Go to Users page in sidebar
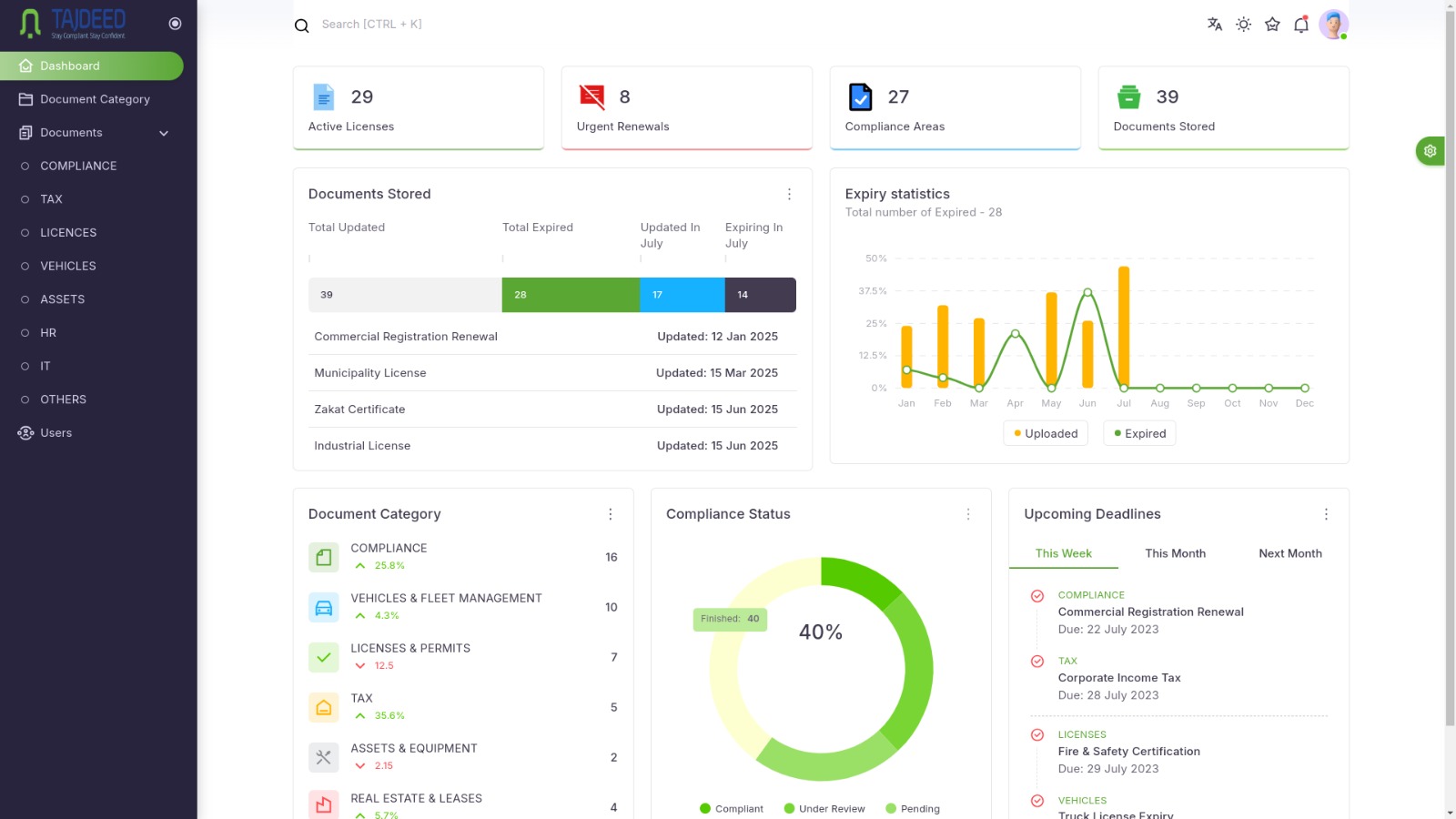 point(56,433)
